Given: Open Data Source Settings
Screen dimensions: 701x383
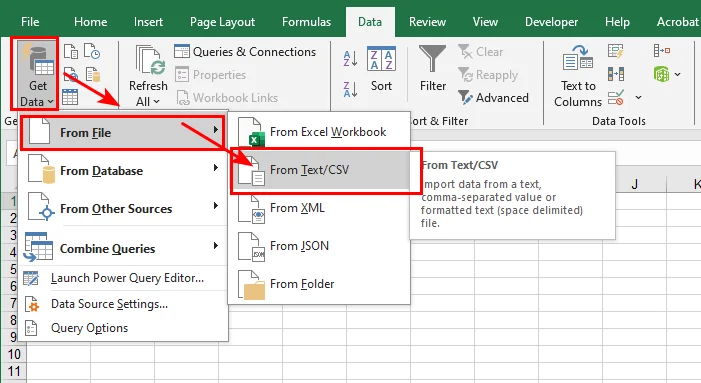Looking at the screenshot, I should (x=123, y=304).
